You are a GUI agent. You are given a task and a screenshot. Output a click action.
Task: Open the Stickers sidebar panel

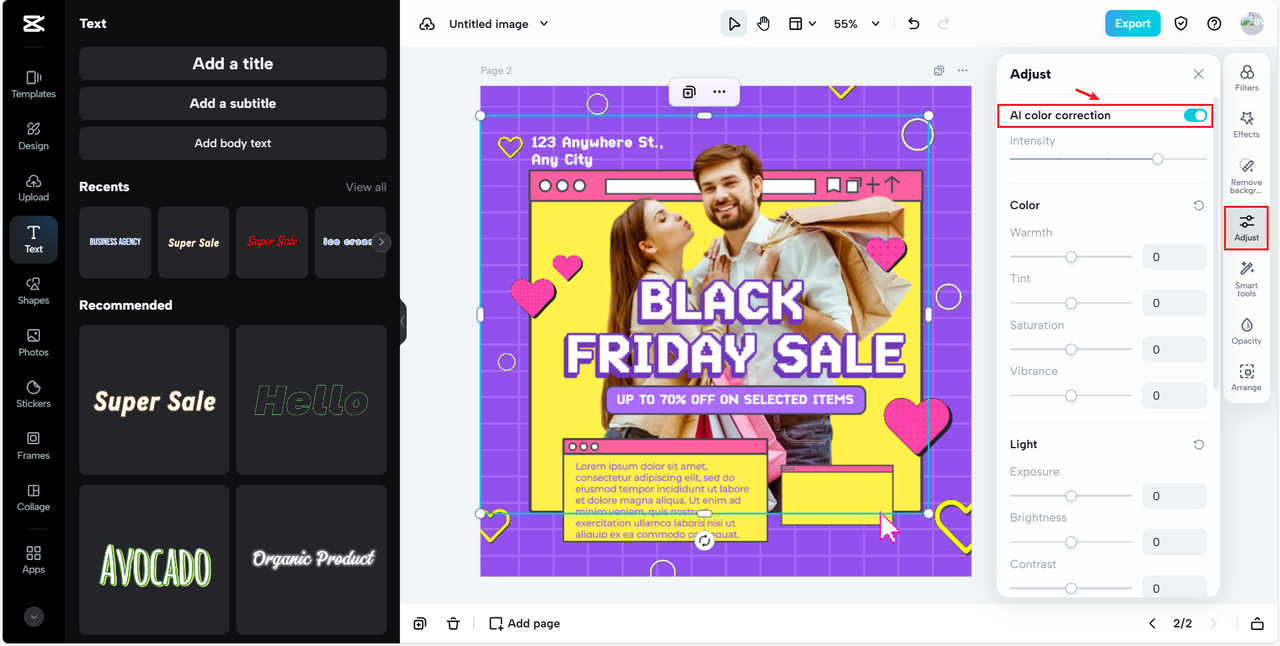click(x=33, y=394)
